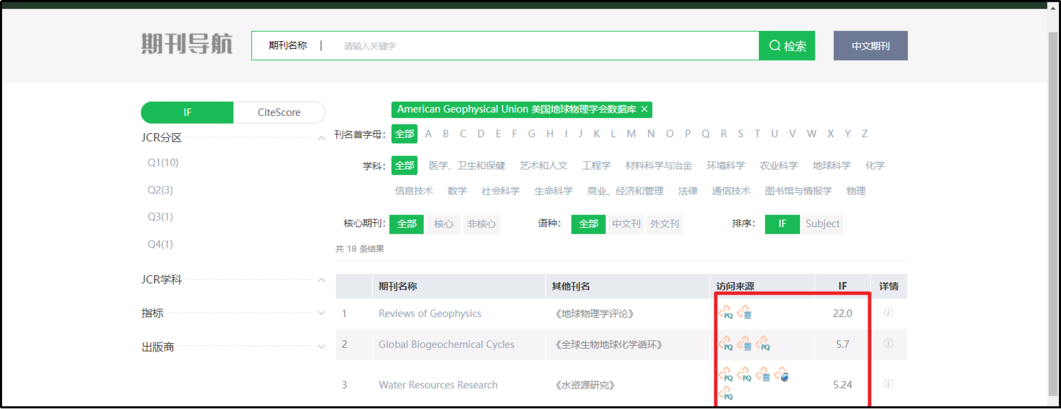Filter by Q2(3) quartile

click(160, 190)
